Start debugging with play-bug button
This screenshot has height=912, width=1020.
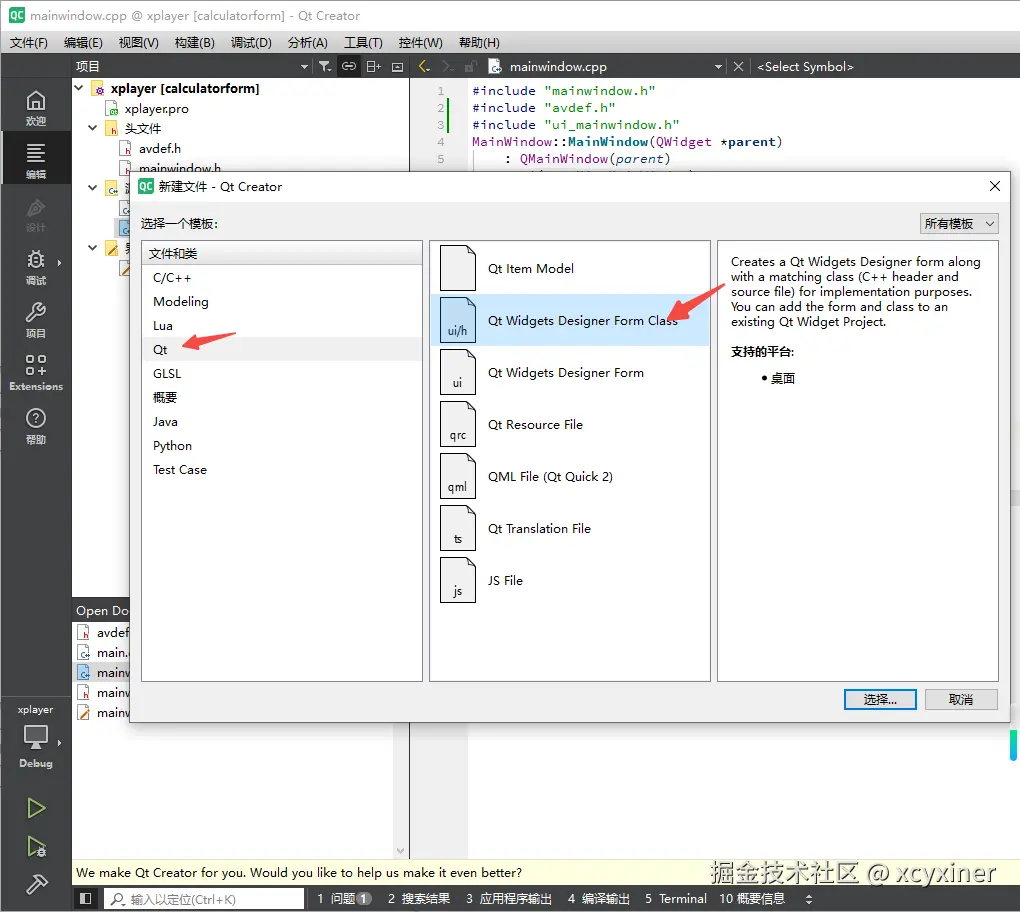36,846
